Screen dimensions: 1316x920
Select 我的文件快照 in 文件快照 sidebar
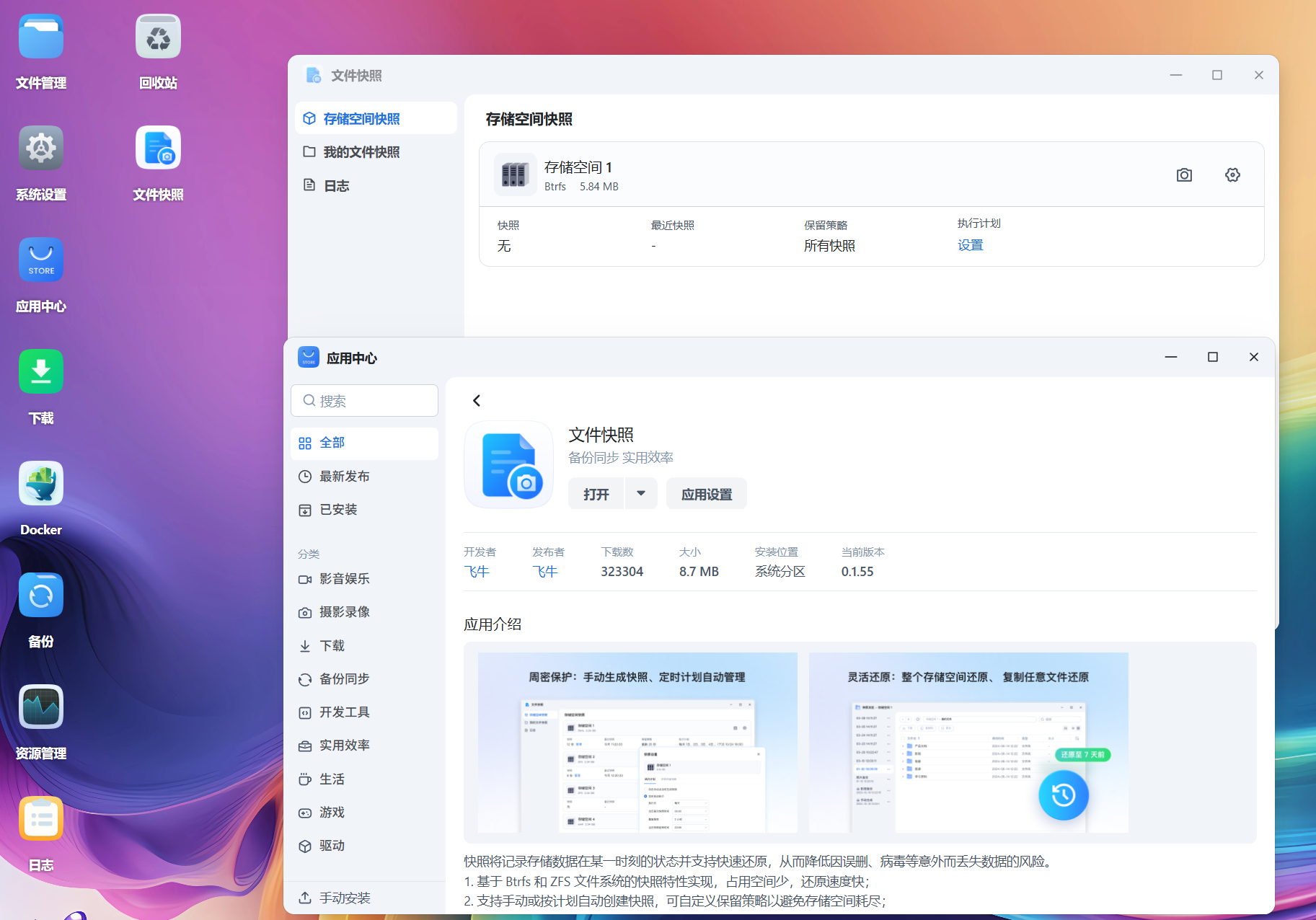click(x=376, y=152)
